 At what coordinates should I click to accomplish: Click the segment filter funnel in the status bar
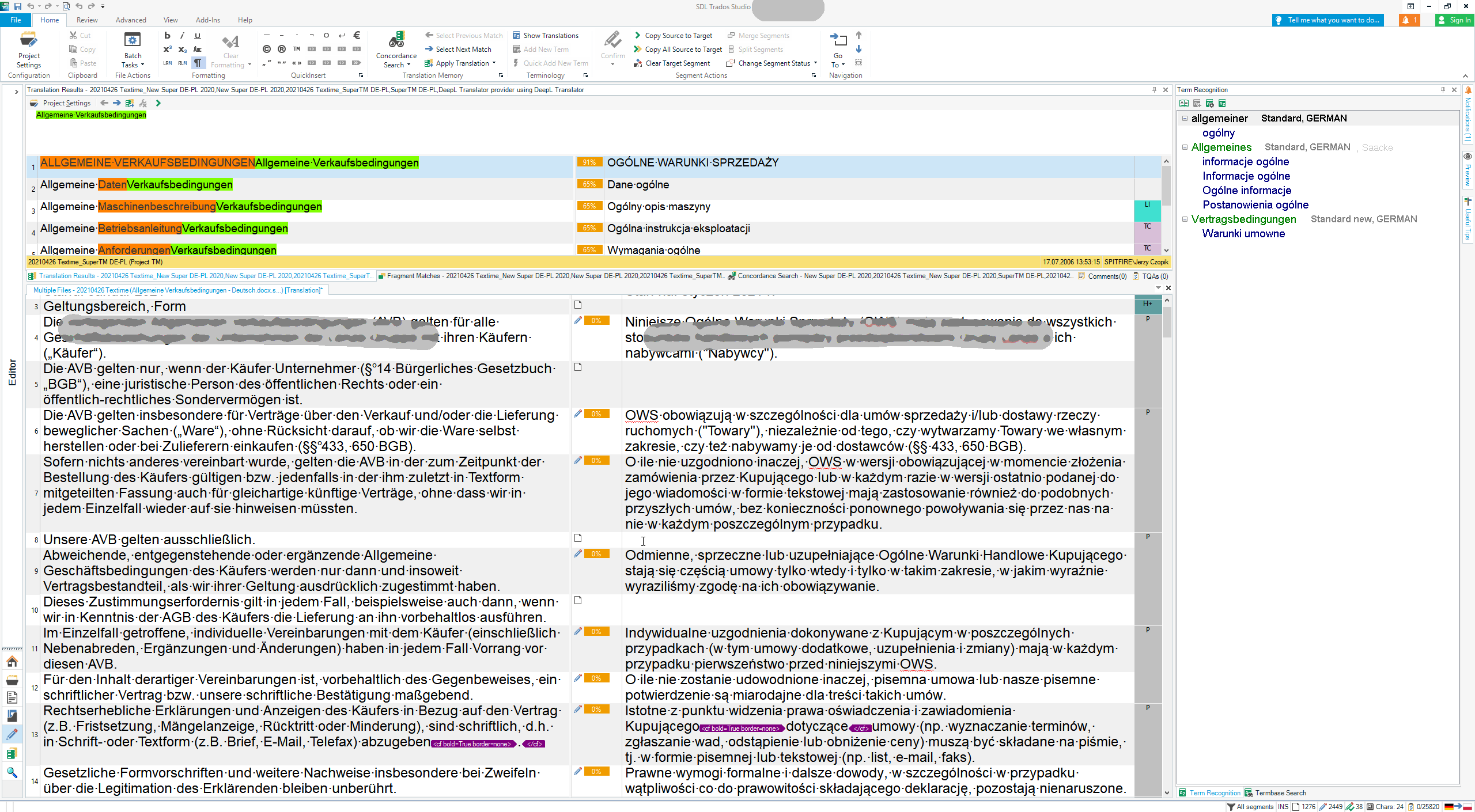1231,807
